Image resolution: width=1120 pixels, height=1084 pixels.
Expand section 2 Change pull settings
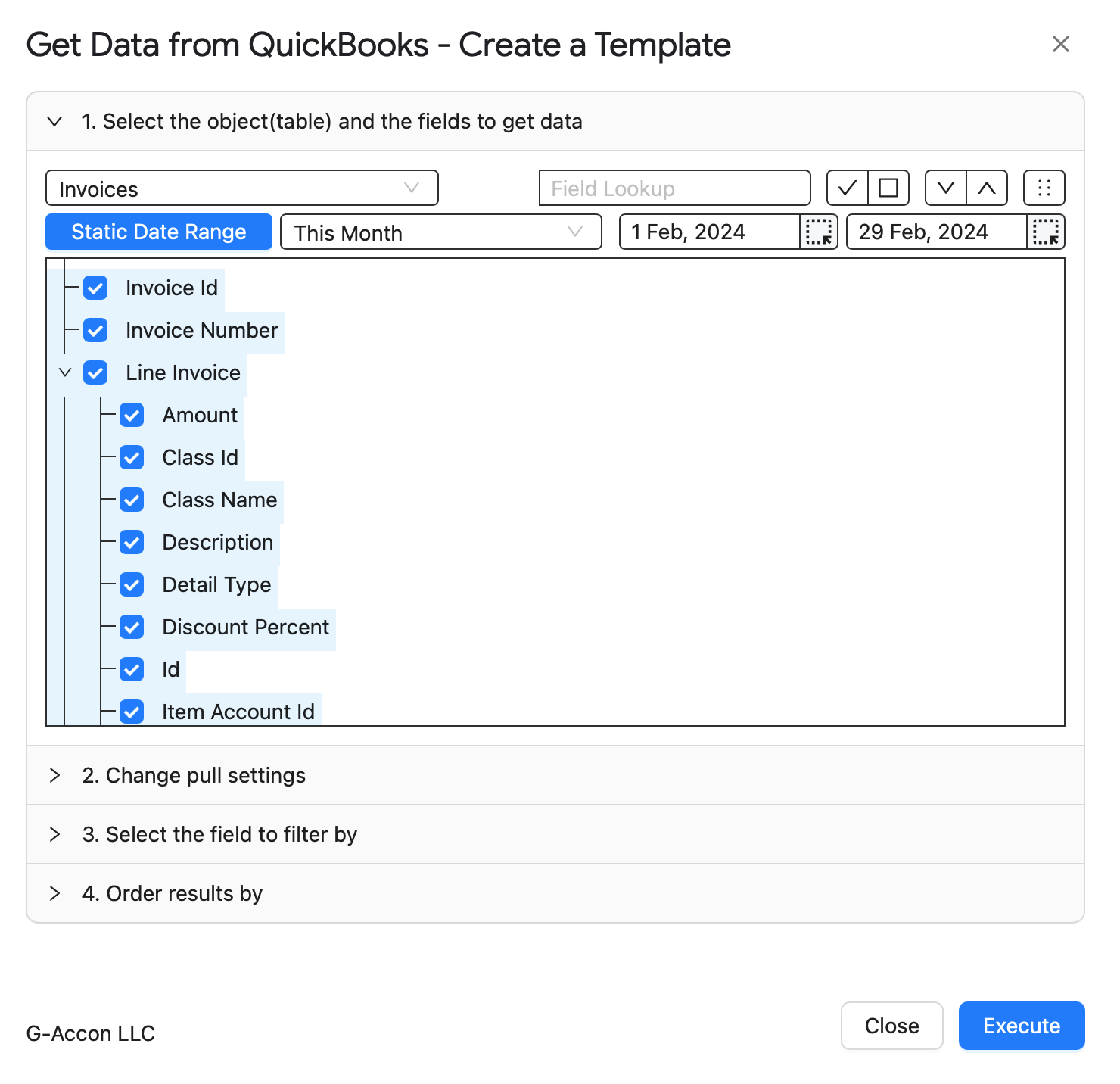click(x=555, y=775)
